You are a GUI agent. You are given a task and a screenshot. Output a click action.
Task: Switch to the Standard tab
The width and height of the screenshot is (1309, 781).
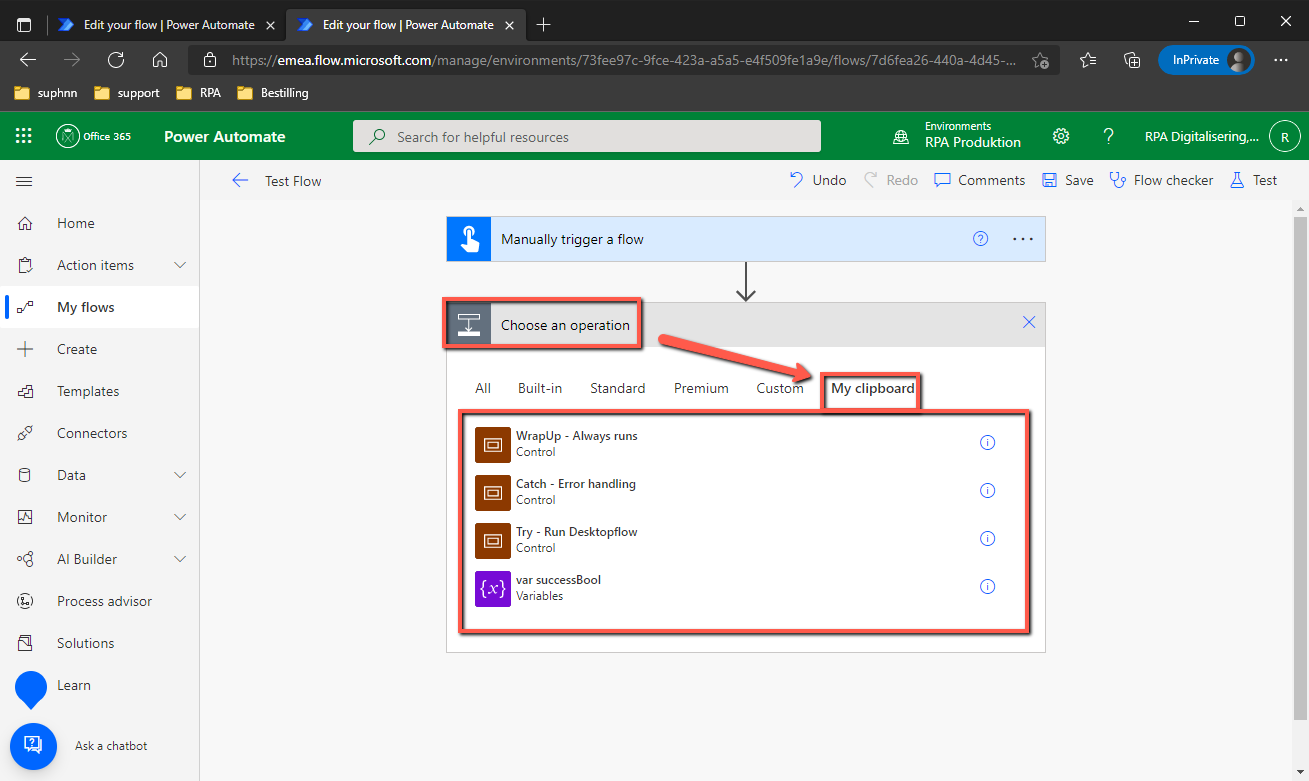tap(618, 388)
